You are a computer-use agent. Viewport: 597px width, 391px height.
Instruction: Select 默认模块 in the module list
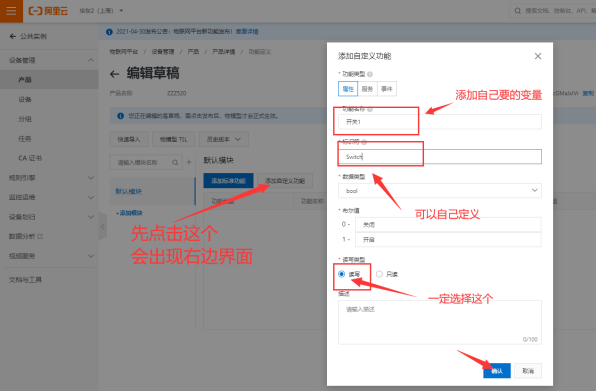[153, 191]
